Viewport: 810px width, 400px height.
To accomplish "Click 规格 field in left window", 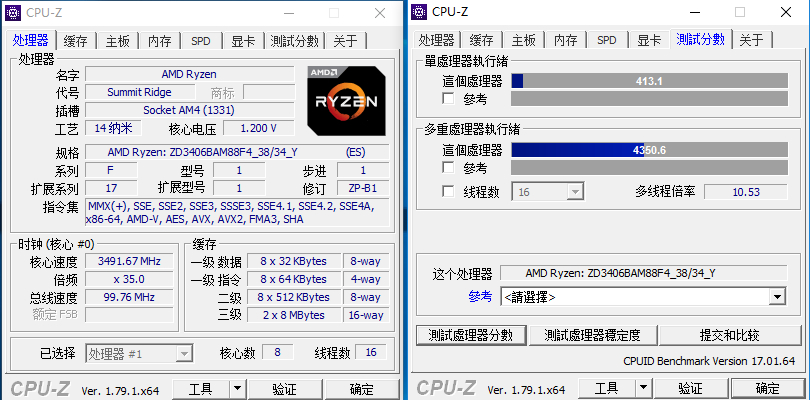I will (x=237, y=152).
